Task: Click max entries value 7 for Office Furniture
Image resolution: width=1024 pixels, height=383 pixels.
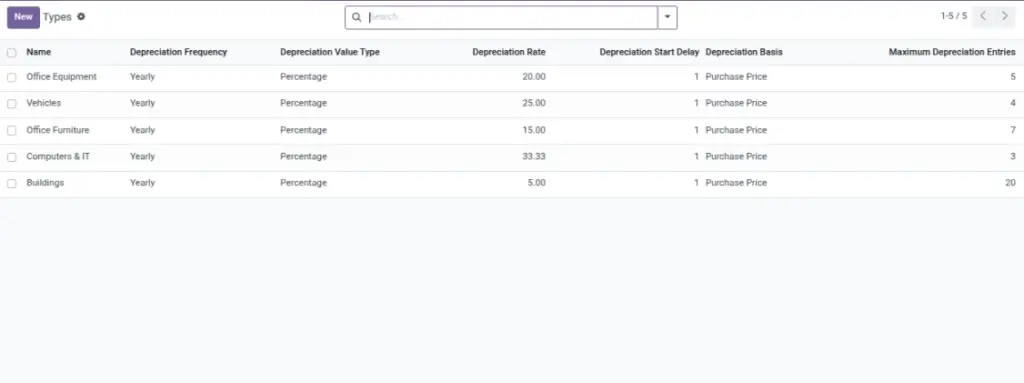Action: [x=1013, y=130]
